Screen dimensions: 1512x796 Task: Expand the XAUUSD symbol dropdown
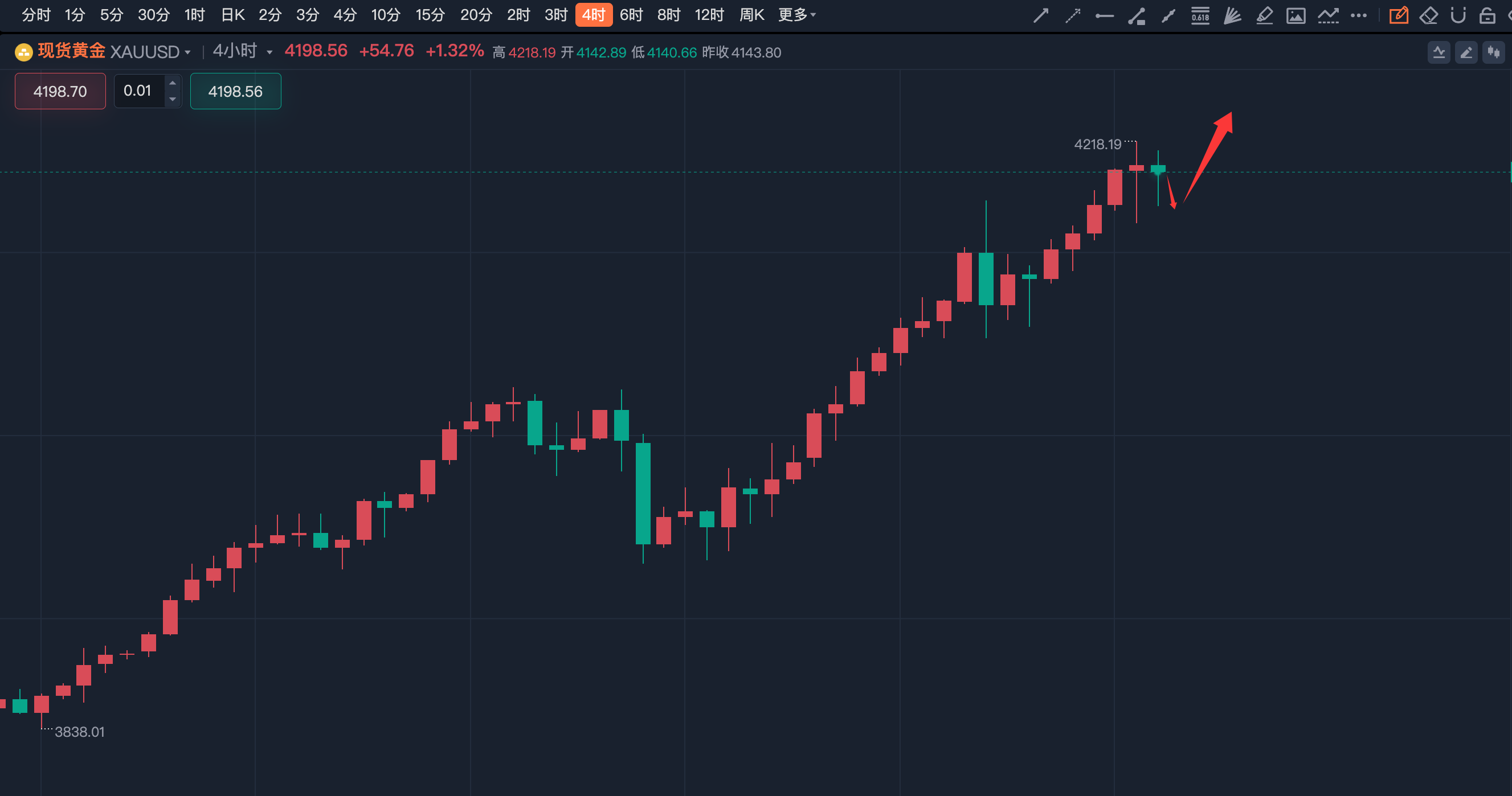click(187, 52)
